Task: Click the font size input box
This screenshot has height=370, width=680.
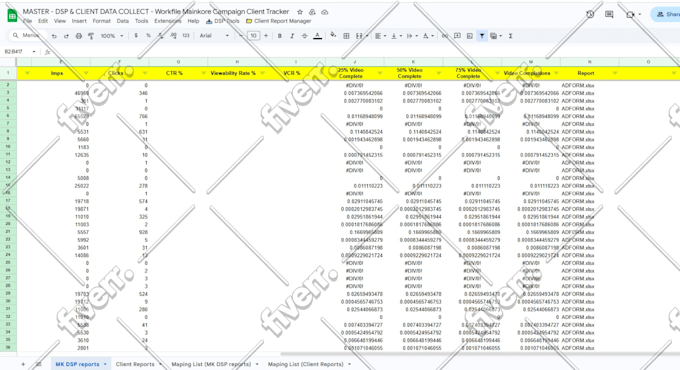Action: [253, 36]
